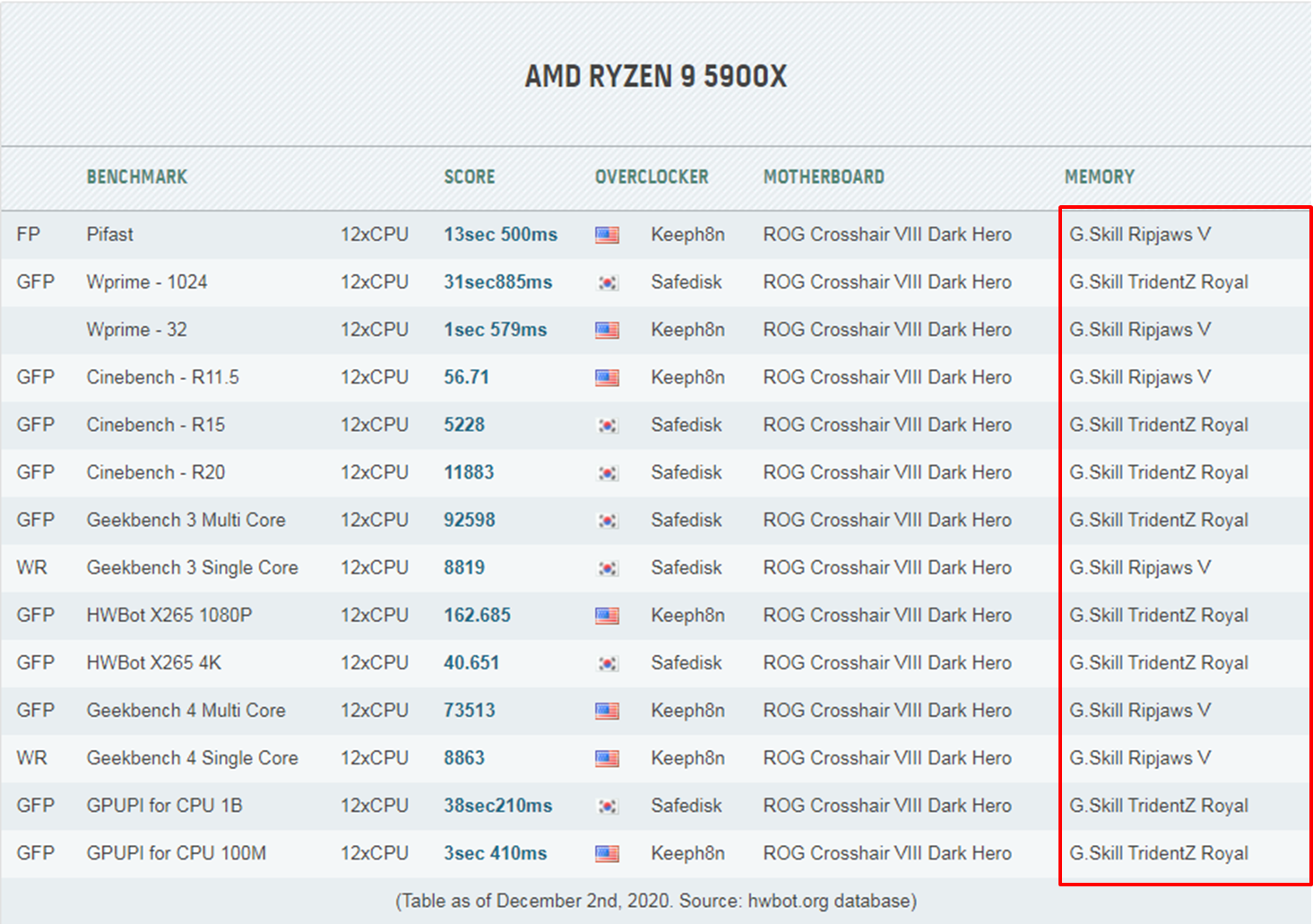Click the Korean flag in Geekbench 3 Single Core row

point(607,568)
